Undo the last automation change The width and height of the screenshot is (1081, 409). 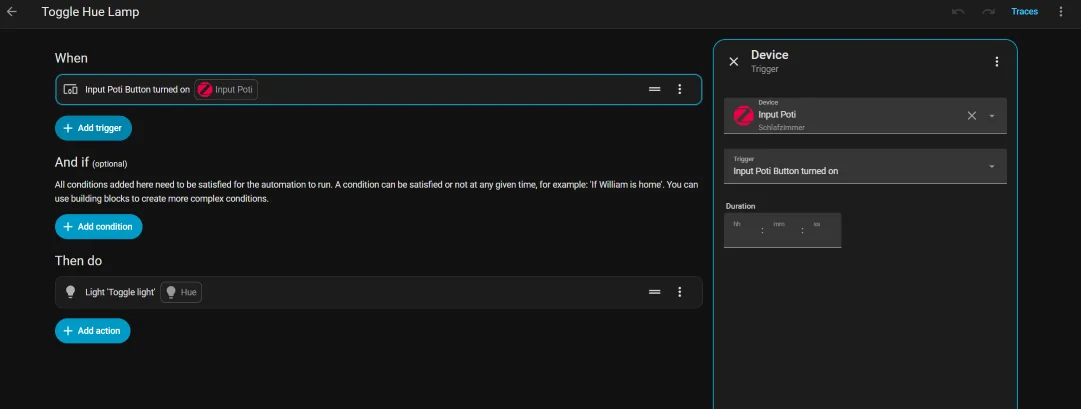[x=958, y=12]
